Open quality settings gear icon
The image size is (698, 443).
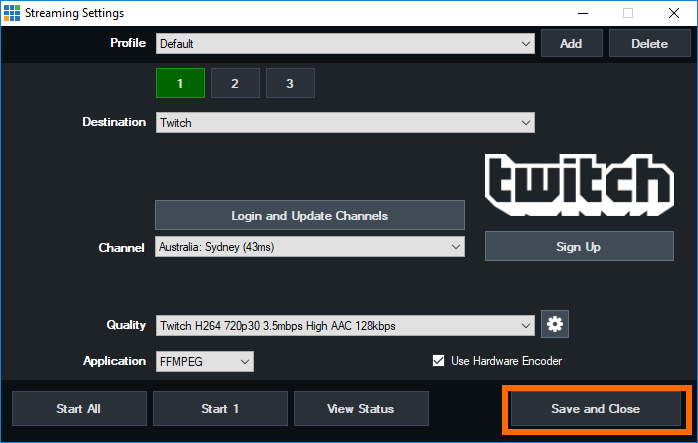[x=554, y=324]
